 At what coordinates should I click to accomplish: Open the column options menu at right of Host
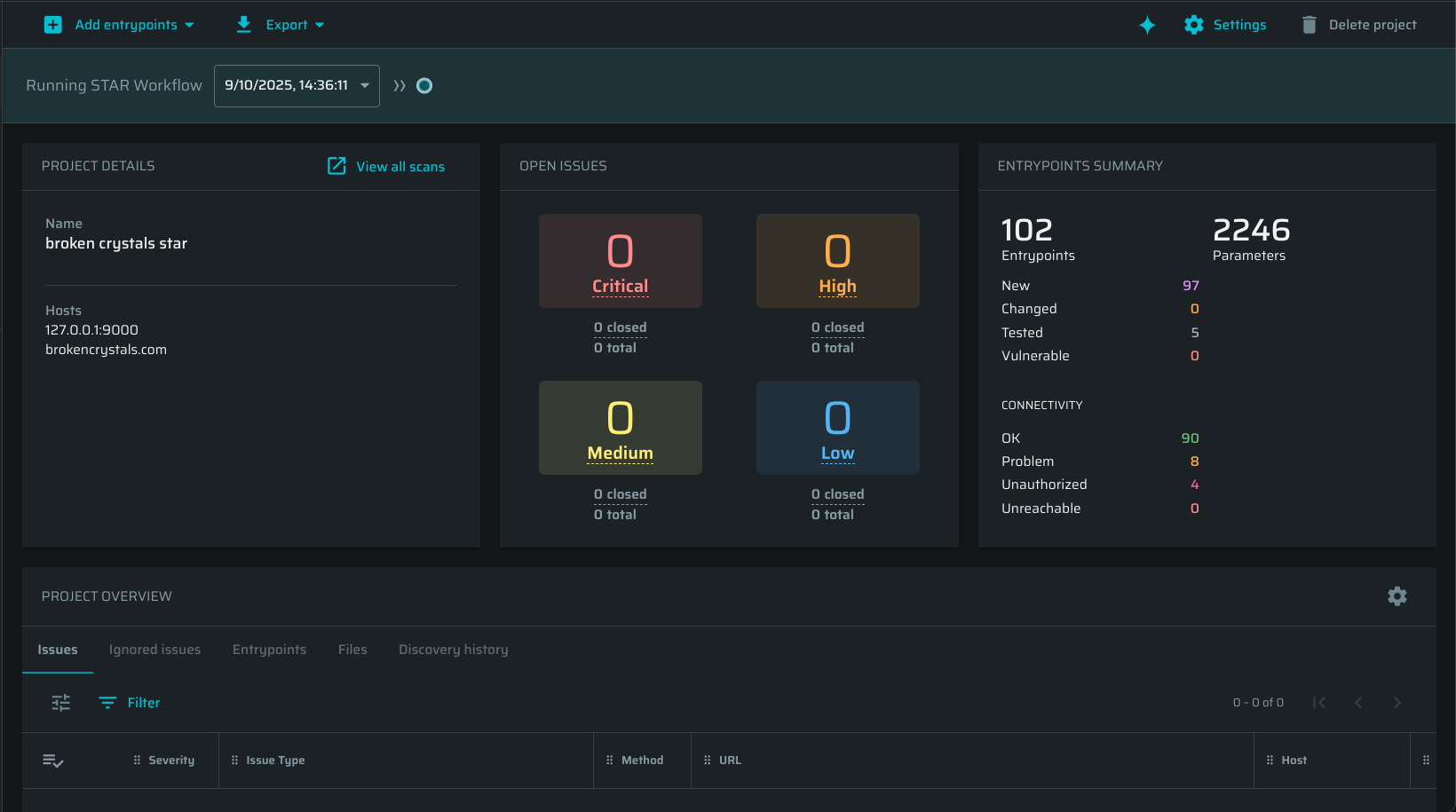click(1426, 761)
